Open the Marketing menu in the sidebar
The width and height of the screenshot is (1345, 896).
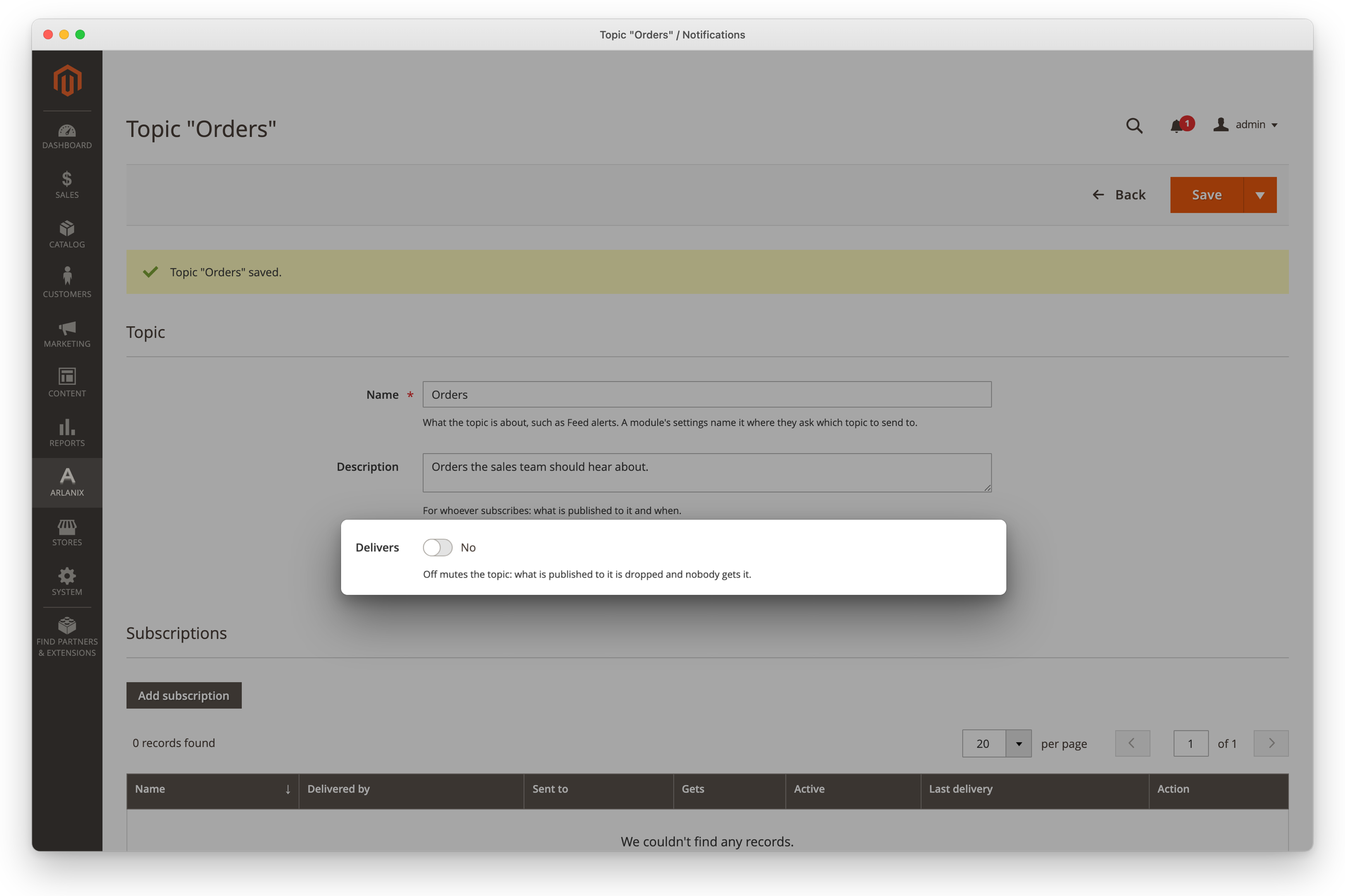point(67,334)
